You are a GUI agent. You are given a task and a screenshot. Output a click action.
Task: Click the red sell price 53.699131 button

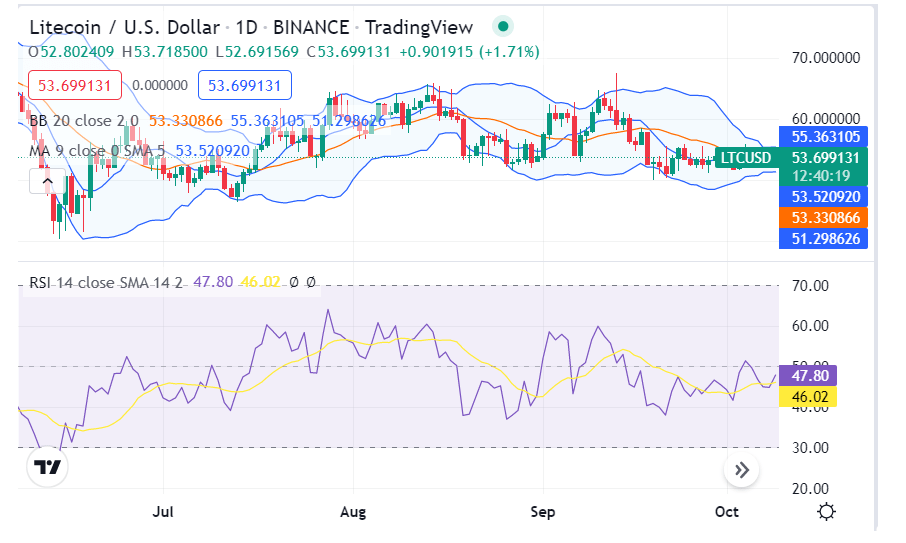(74, 86)
